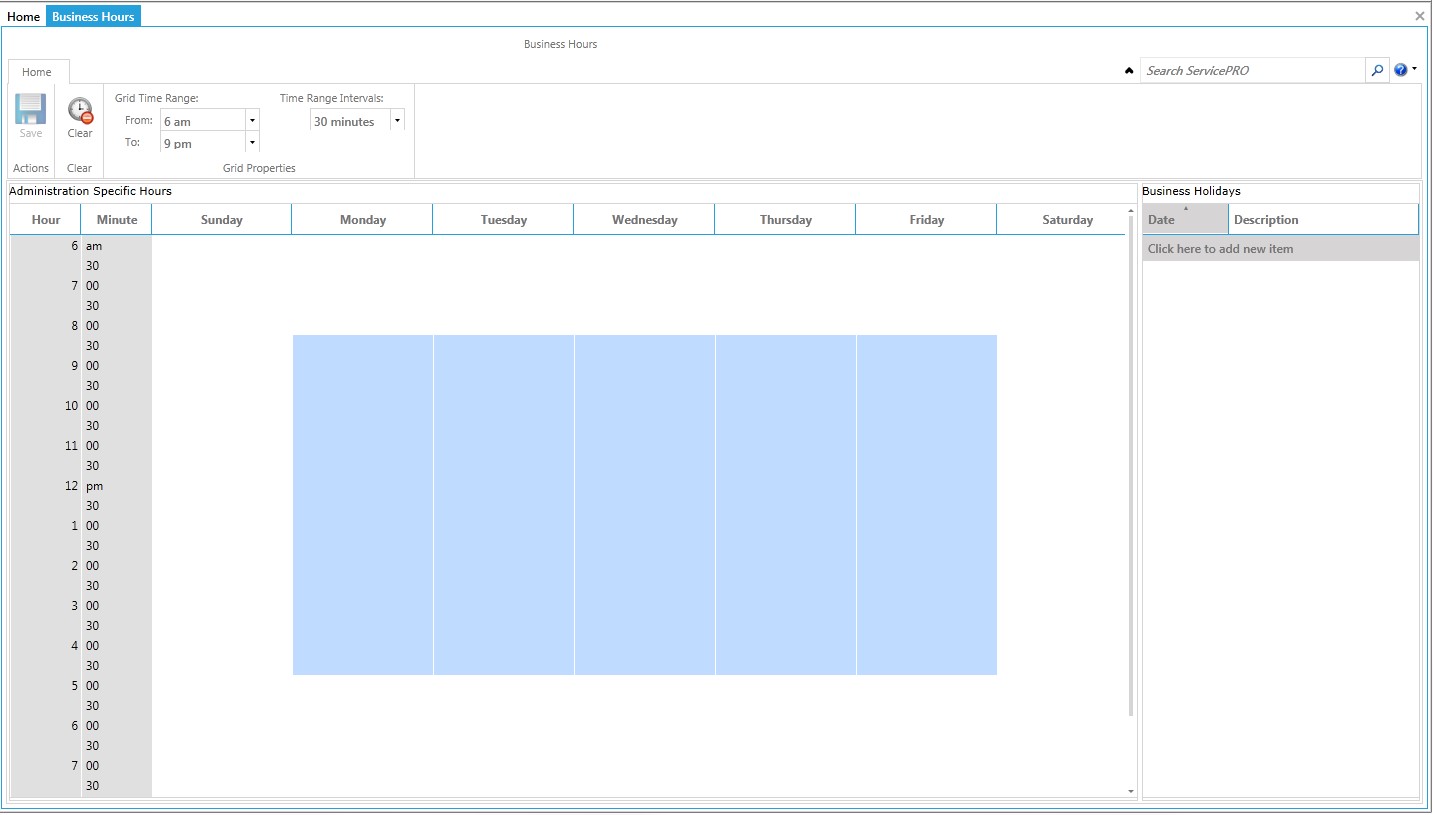Viewport: 1433px width, 815px height.
Task: Open the blue help question icon
Action: pos(1400,70)
